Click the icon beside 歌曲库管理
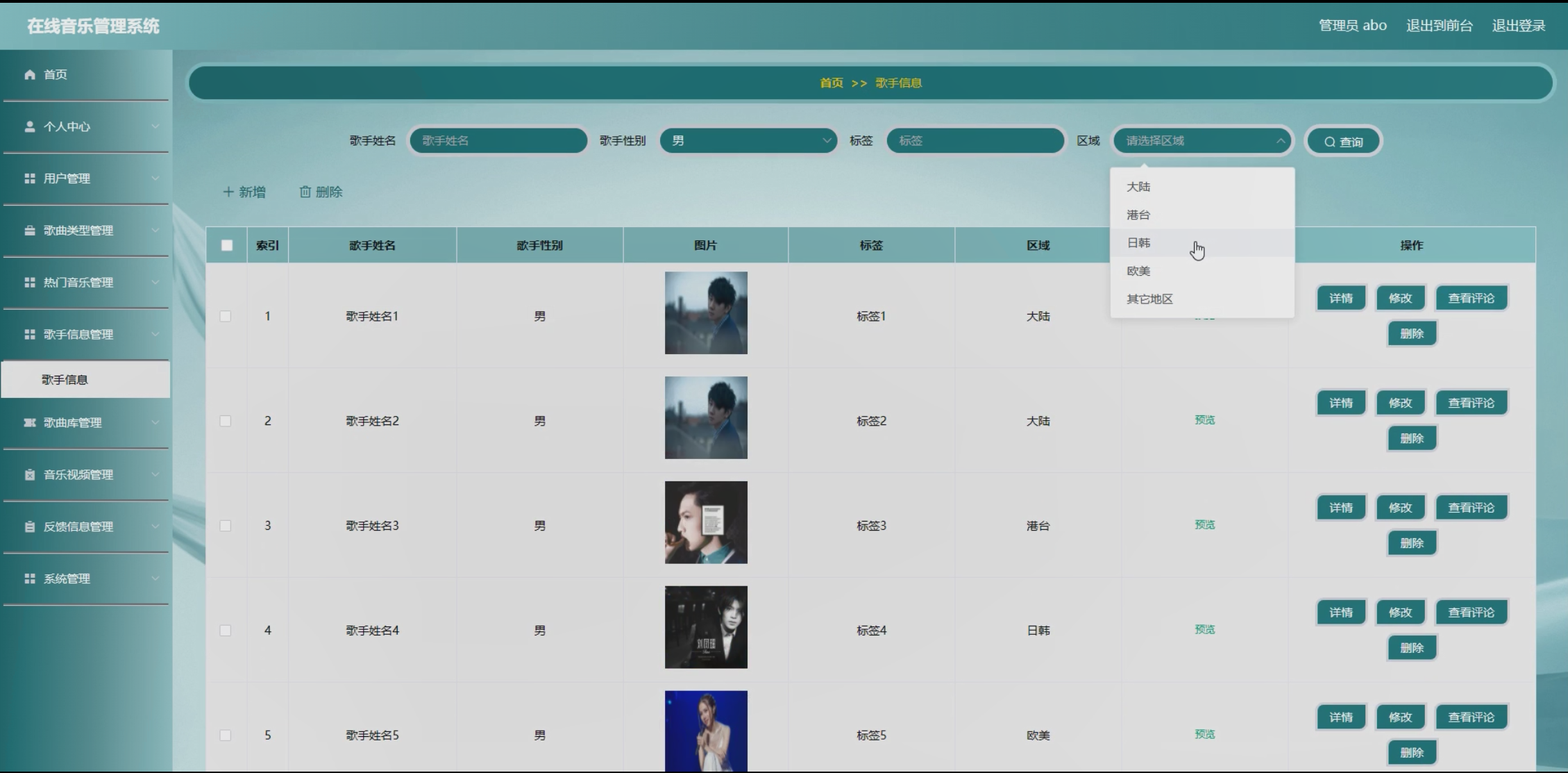This screenshot has height=773, width=1568. (x=30, y=422)
